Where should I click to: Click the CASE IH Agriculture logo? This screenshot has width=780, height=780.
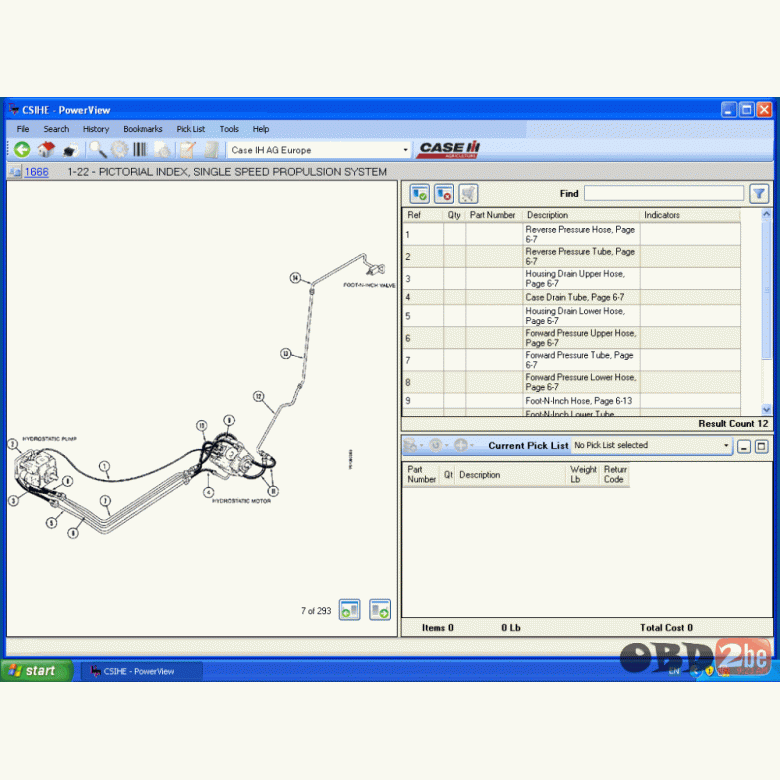click(x=448, y=149)
